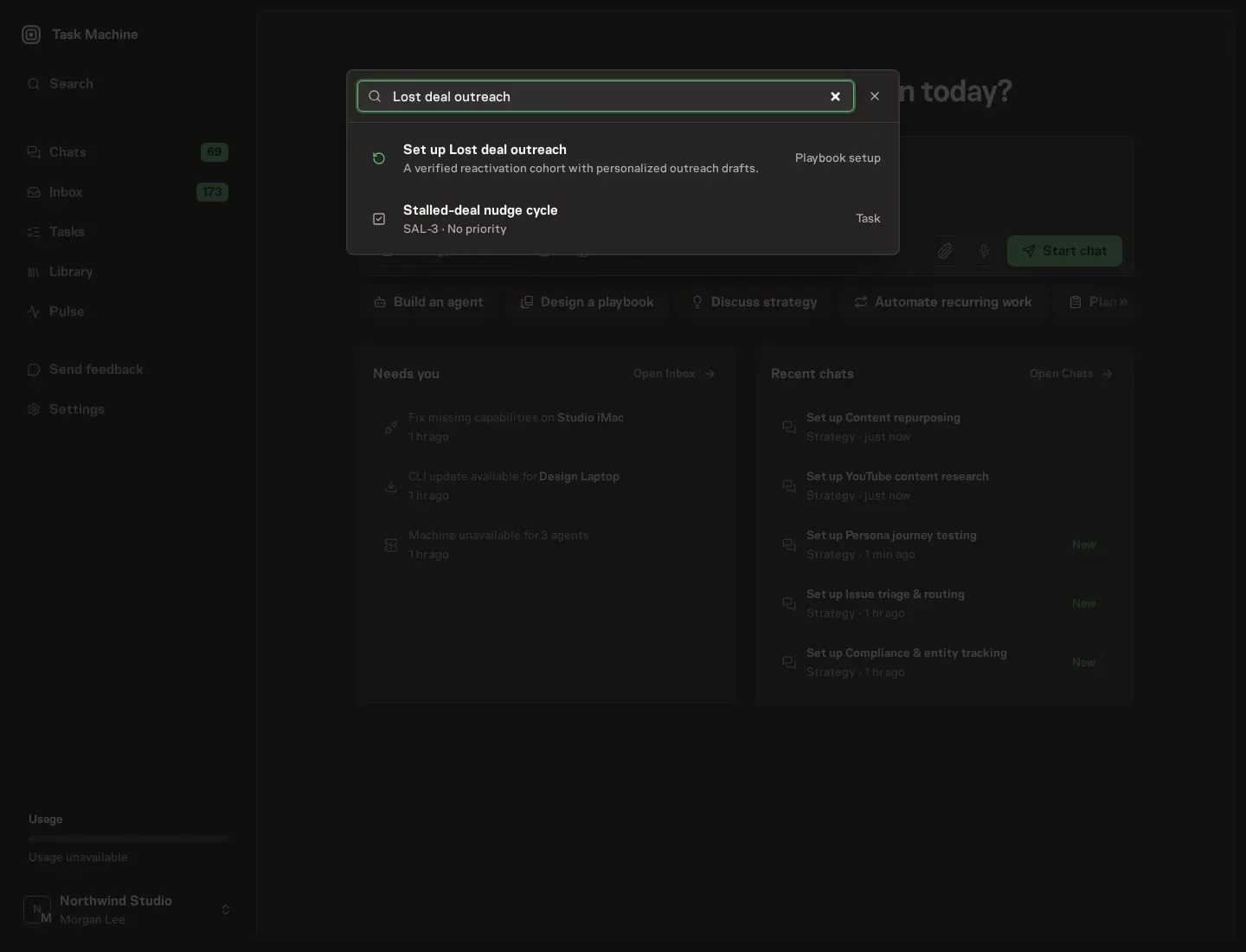Open 'Set up Compliance & entity tracking' chat
1246x952 pixels.
coord(945,663)
